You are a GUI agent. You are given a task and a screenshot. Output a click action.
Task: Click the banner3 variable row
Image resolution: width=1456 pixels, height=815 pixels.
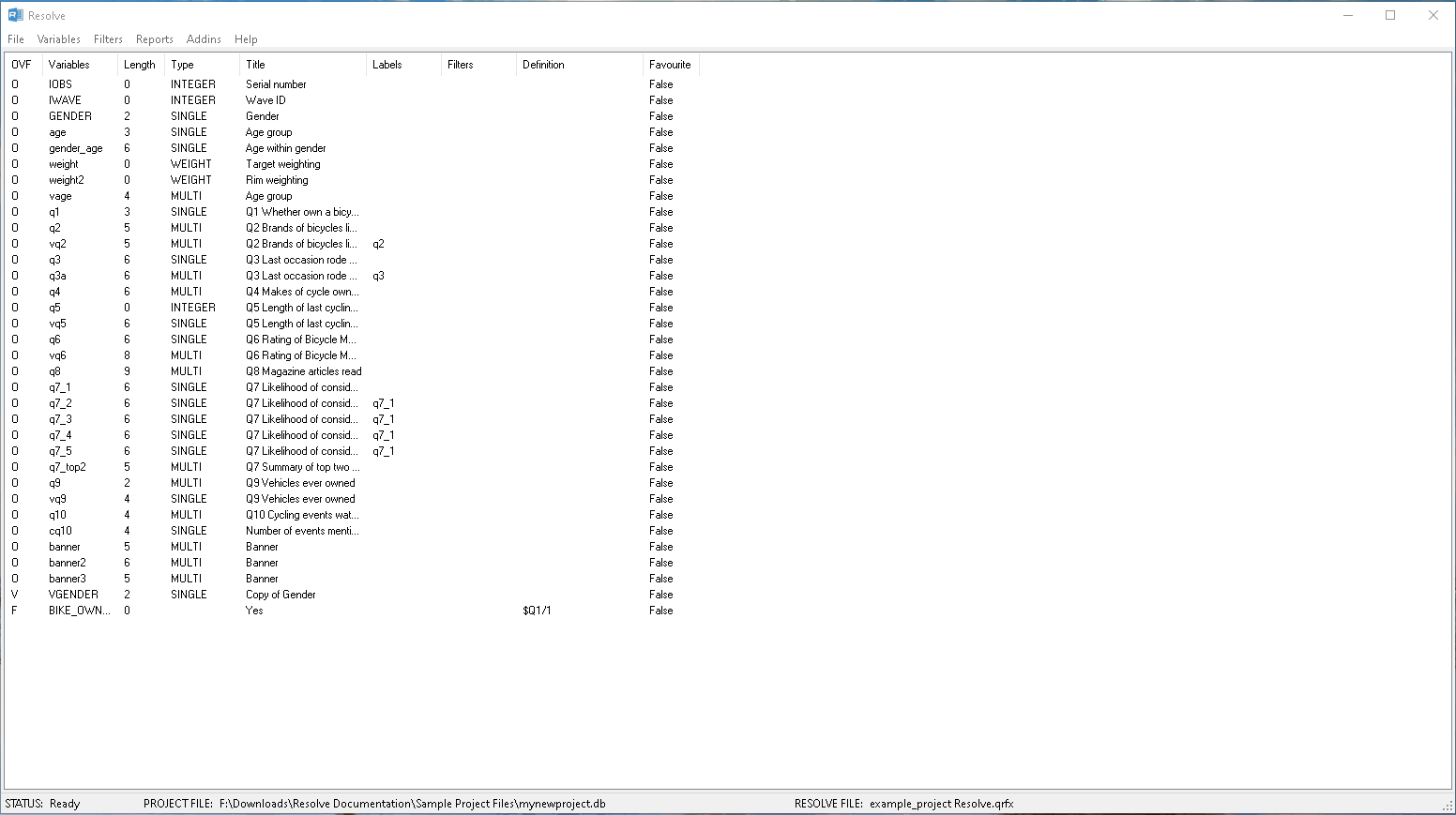(x=68, y=579)
